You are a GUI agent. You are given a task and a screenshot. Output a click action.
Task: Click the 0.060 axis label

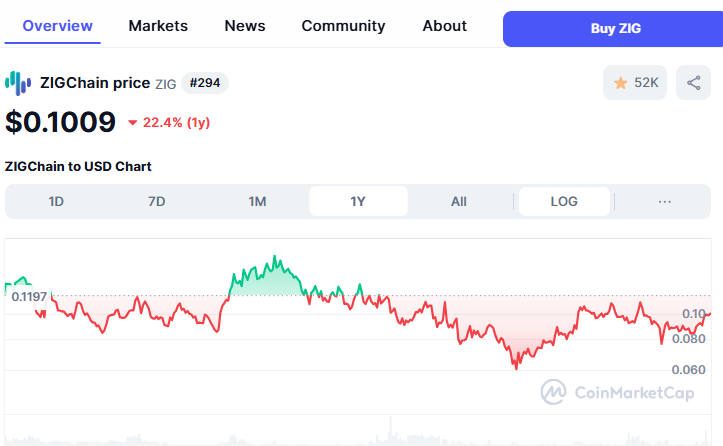click(x=688, y=370)
